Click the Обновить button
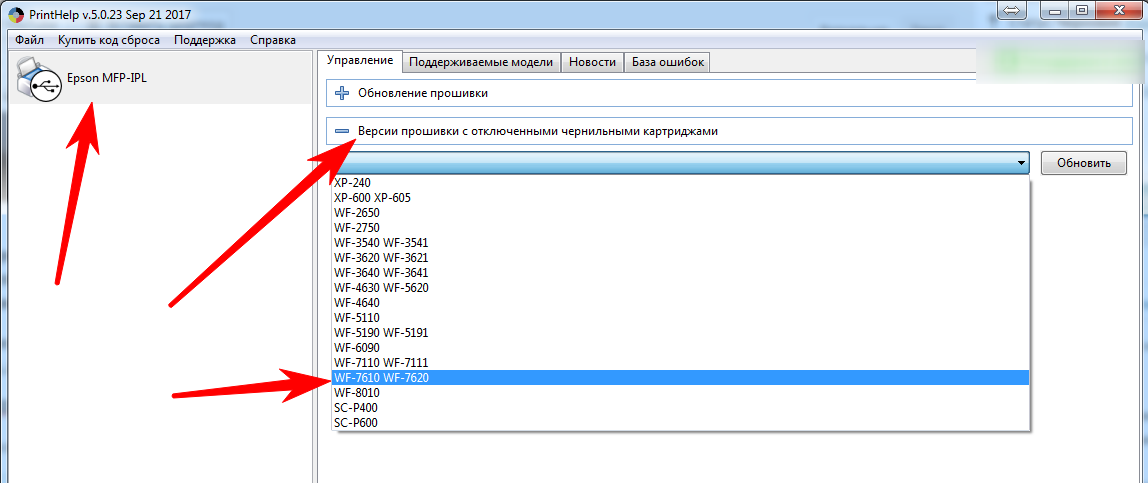 coord(1083,163)
